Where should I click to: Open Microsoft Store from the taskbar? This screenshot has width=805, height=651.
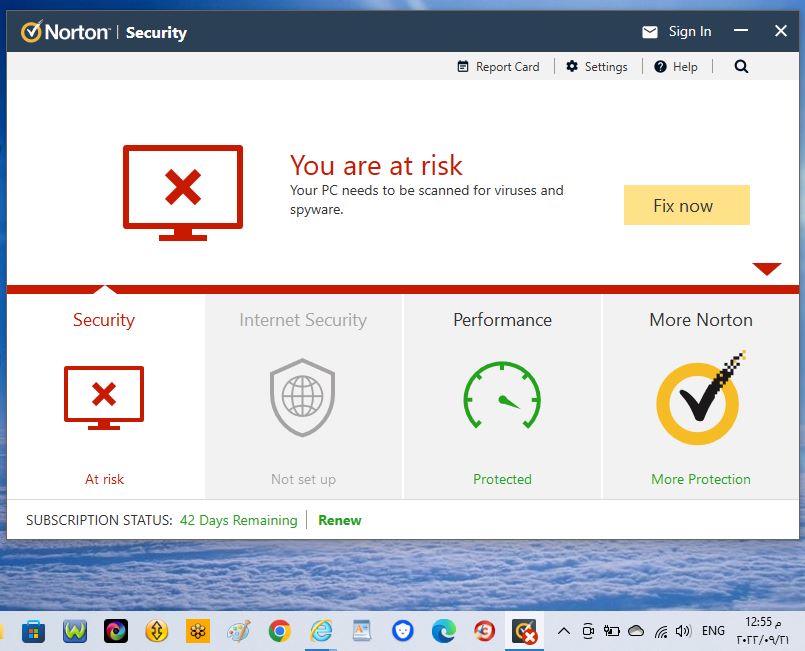tap(33, 631)
